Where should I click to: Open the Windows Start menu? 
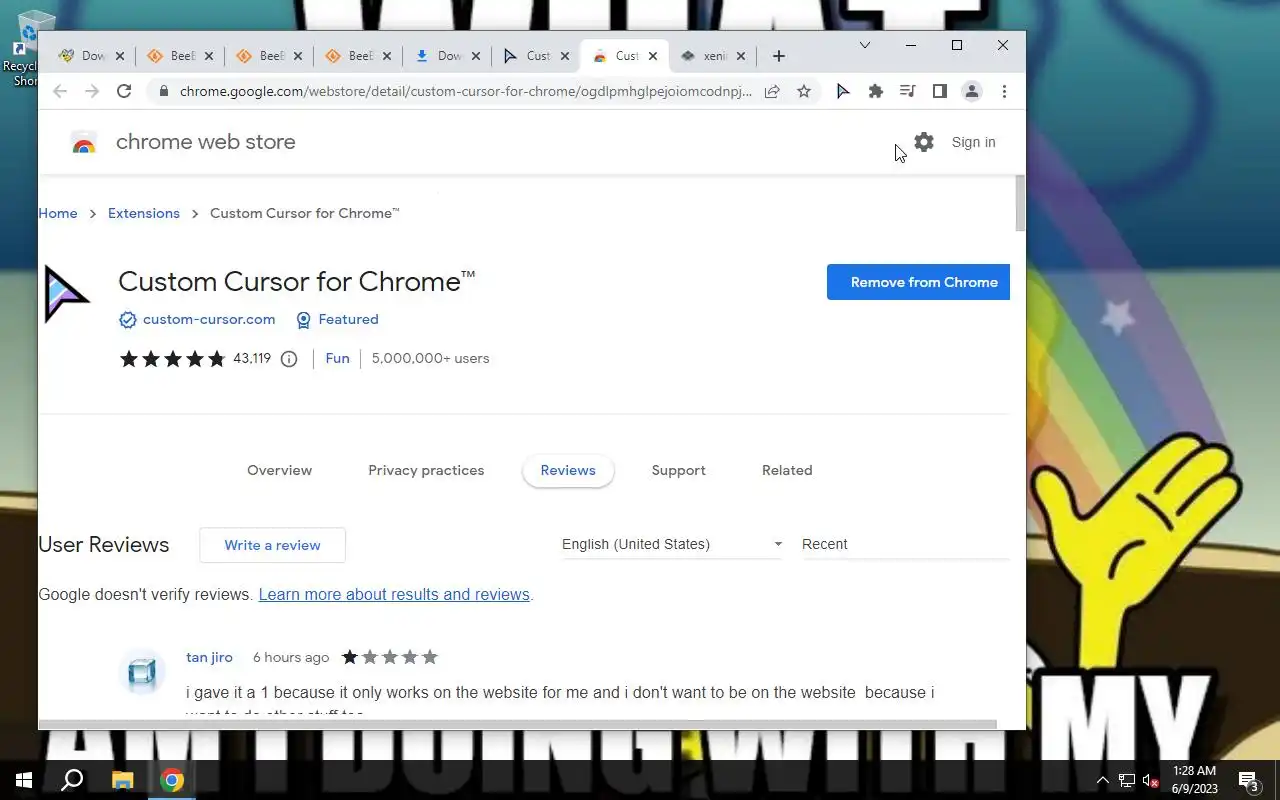click(24, 780)
